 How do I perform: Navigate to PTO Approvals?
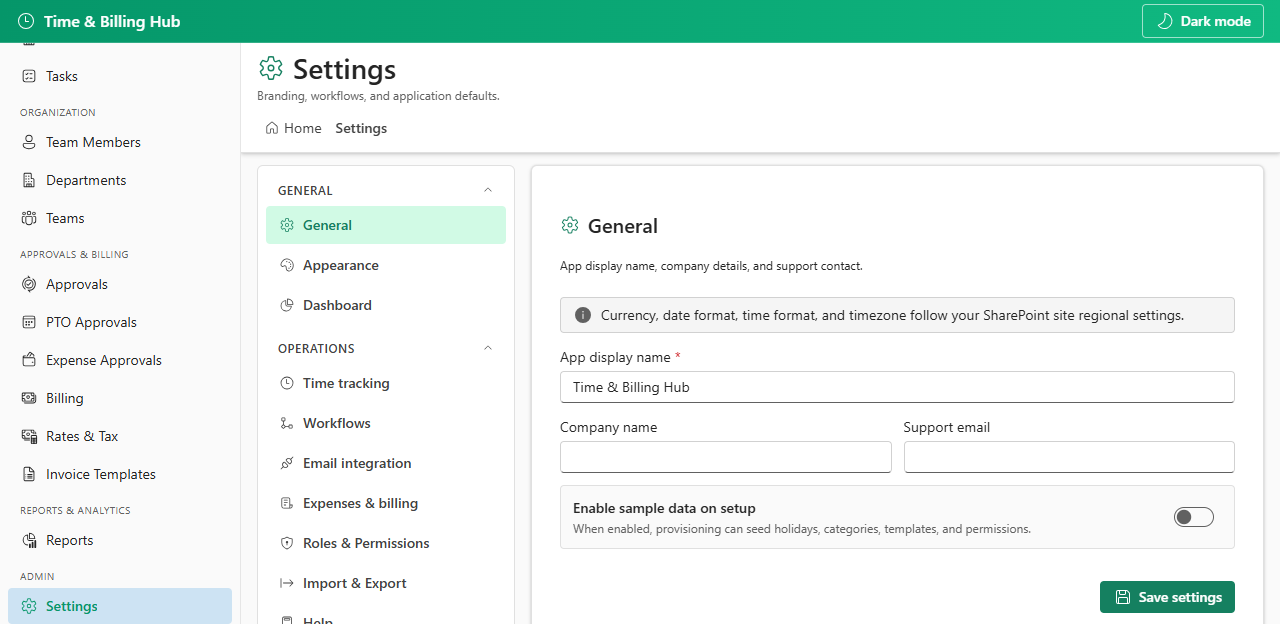120,322
